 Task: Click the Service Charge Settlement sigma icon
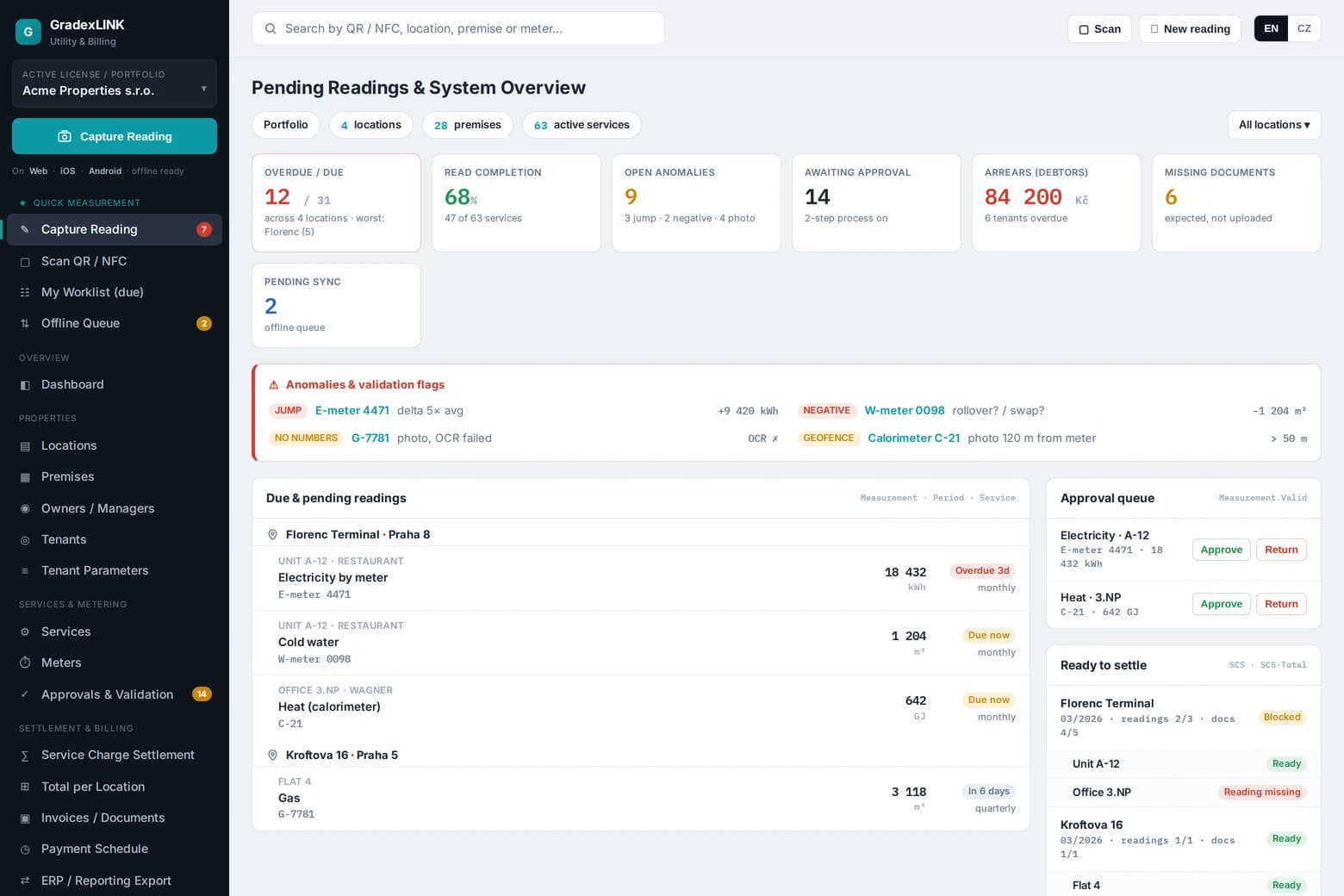(x=25, y=755)
